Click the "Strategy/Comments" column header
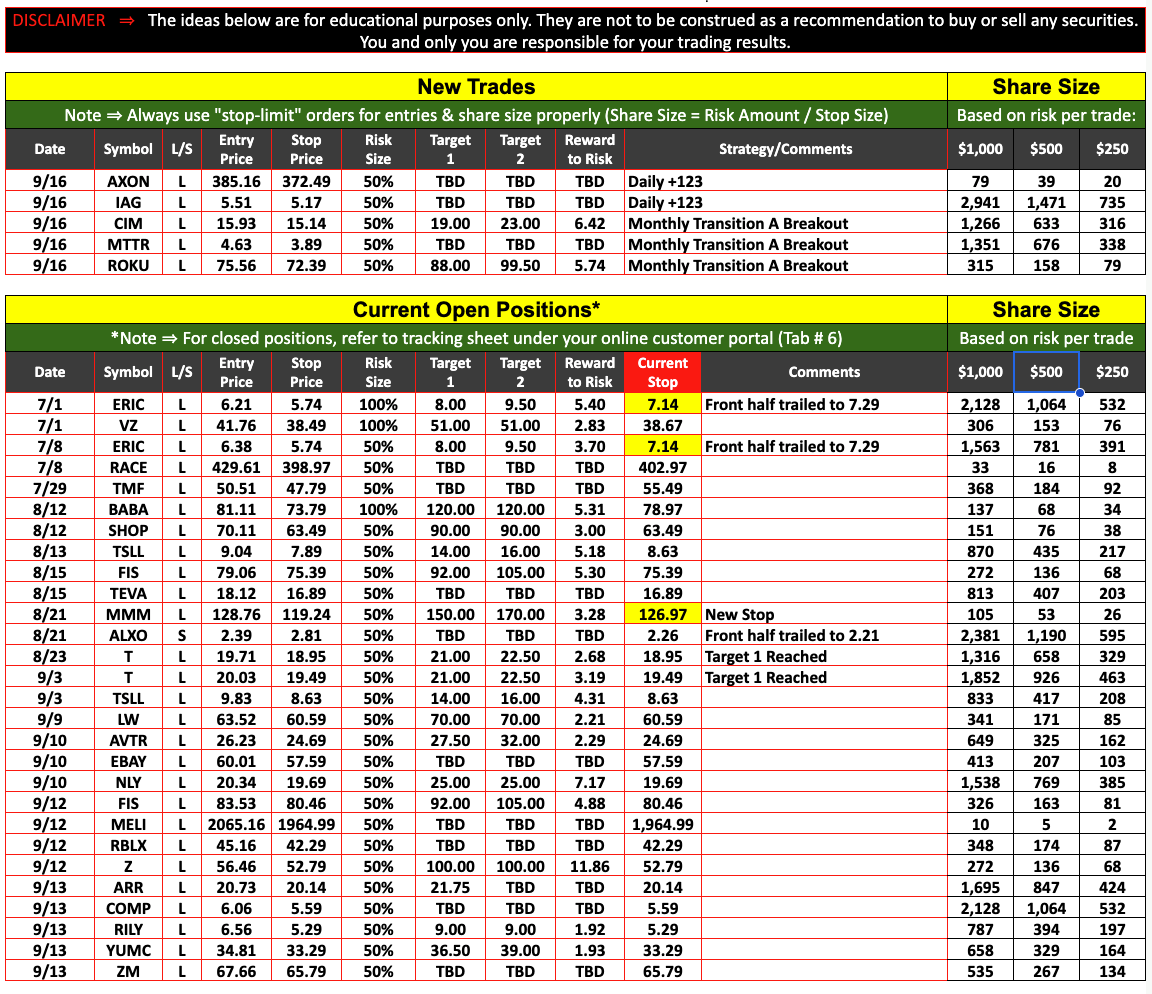This screenshot has height=994, width=1152. [x=785, y=149]
